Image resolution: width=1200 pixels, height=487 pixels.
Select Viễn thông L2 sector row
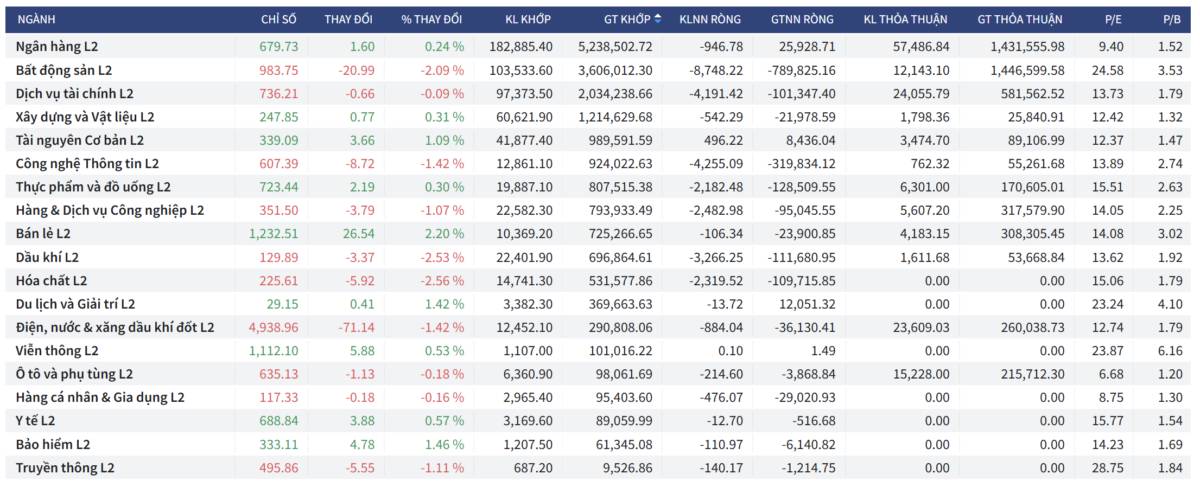pos(600,350)
